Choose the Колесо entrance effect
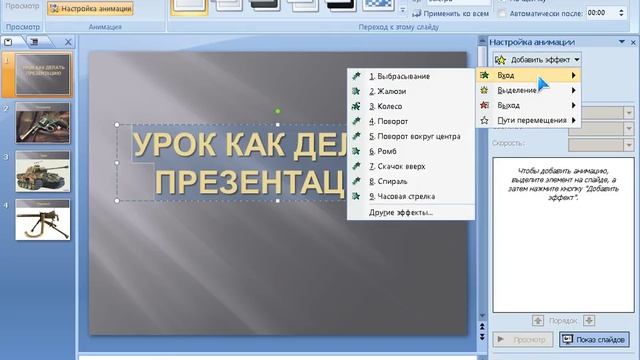Screen dimensions: 640x360 coord(411,106)
